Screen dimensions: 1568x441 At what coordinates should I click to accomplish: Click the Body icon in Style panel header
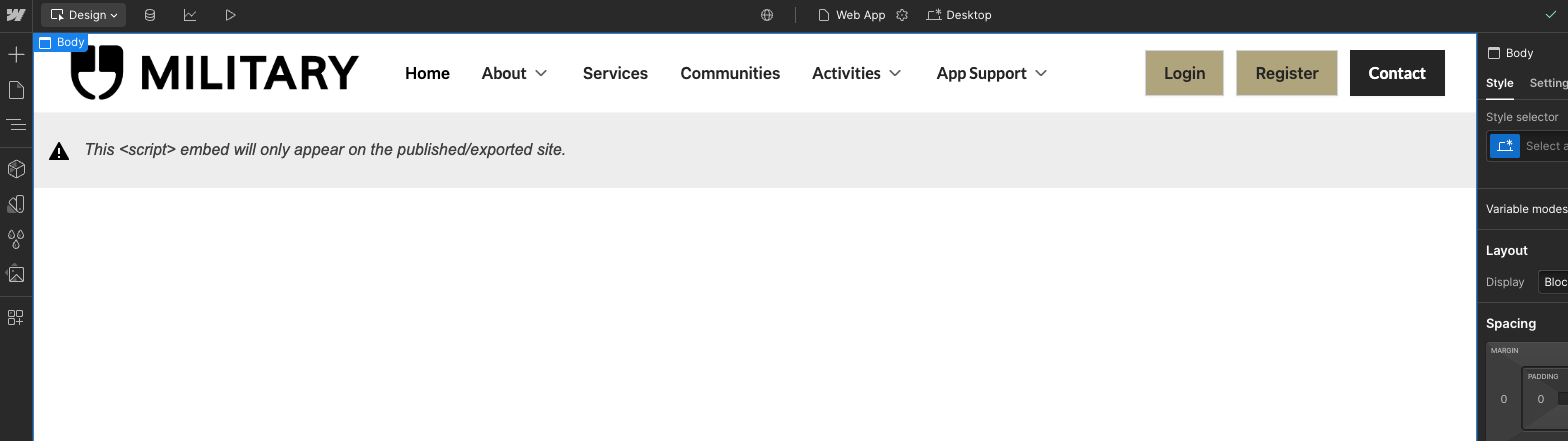click(x=1494, y=53)
